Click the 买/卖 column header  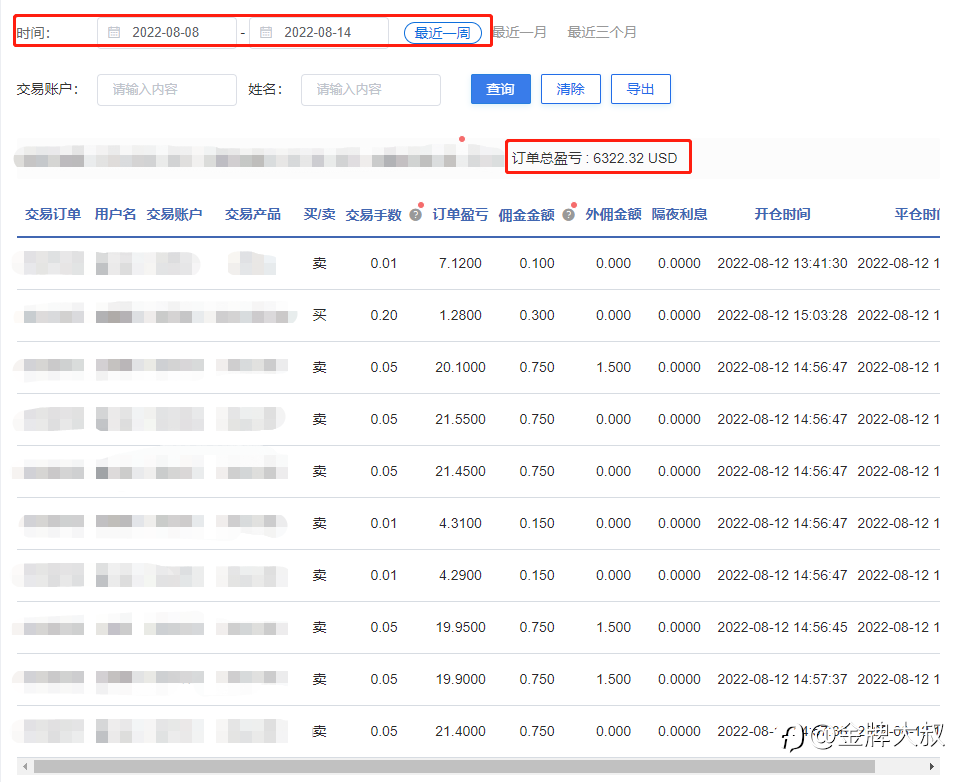pos(319,214)
